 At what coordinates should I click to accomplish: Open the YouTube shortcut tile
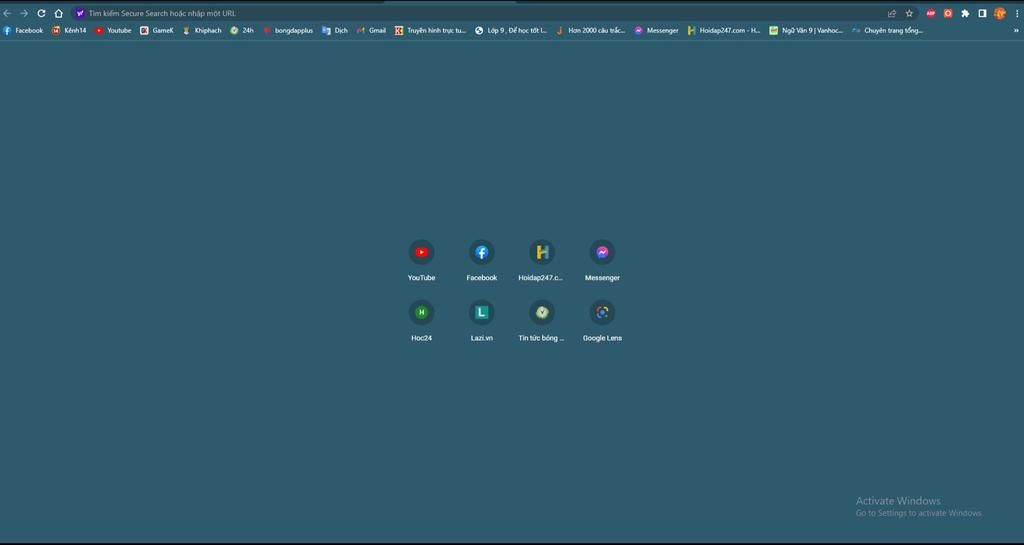421,253
